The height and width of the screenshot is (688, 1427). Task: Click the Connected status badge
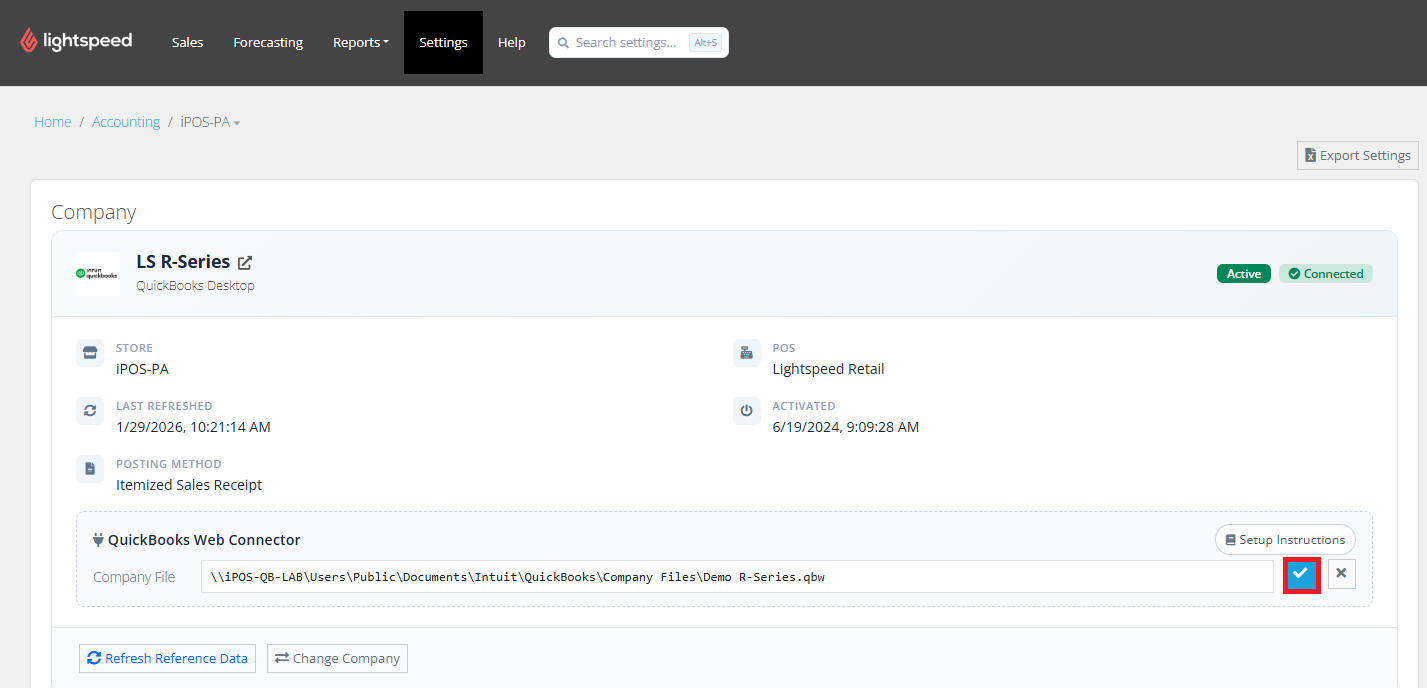(x=1326, y=273)
